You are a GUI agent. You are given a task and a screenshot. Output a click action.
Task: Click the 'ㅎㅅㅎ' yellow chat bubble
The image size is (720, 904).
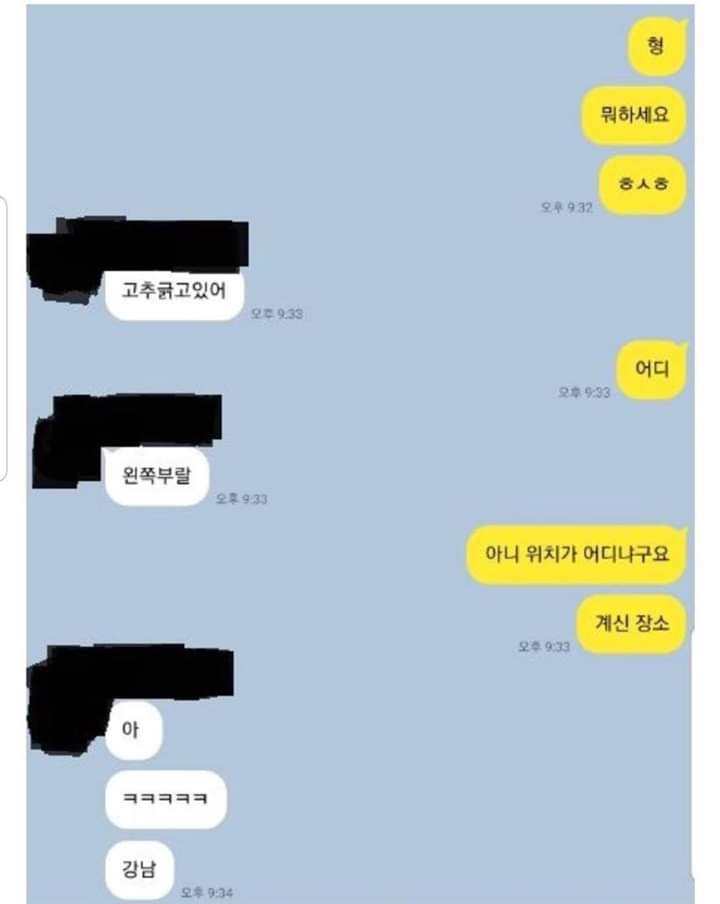pyautogui.click(x=642, y=184)
